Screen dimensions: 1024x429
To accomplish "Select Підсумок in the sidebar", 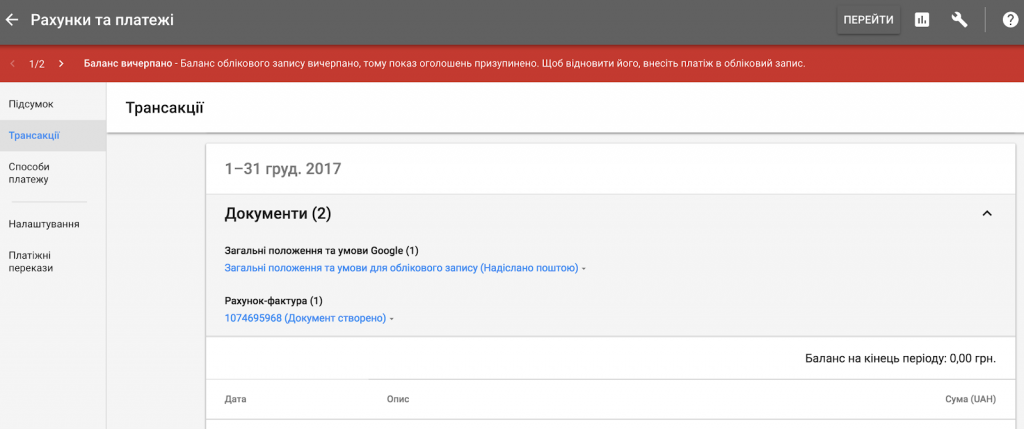I will (31, 104).
